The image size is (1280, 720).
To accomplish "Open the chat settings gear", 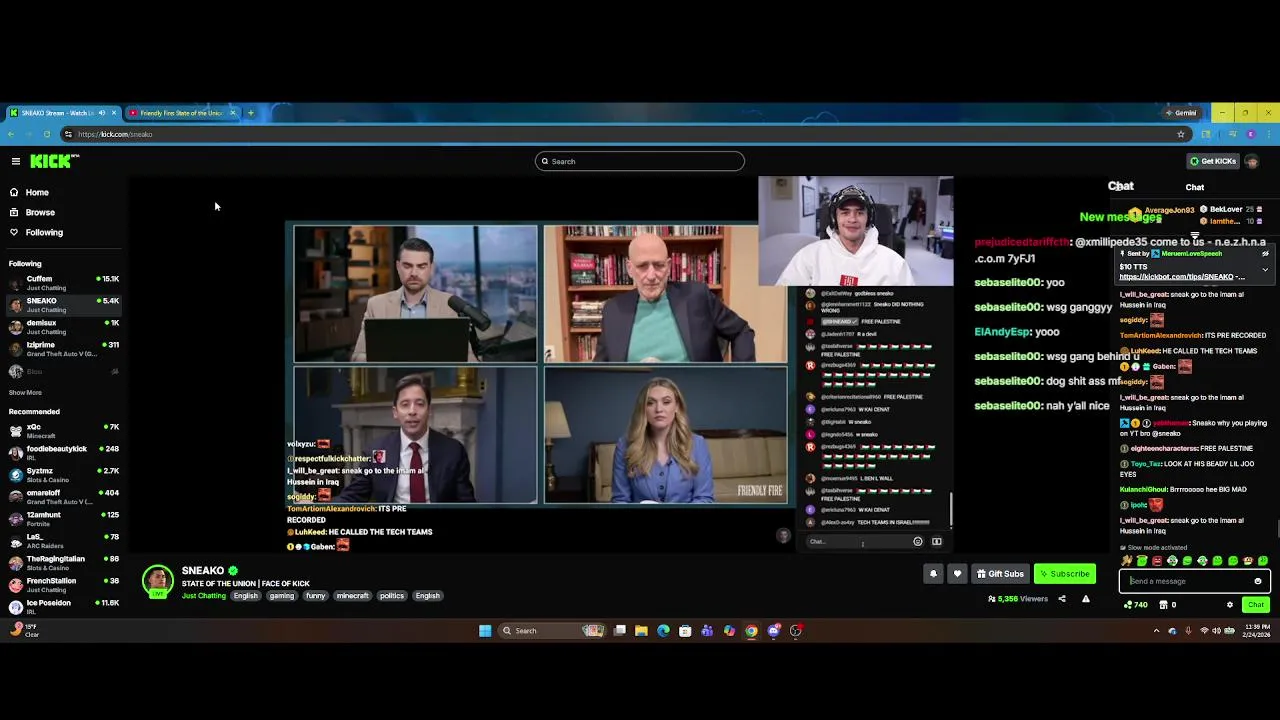I will point(1230,605).
